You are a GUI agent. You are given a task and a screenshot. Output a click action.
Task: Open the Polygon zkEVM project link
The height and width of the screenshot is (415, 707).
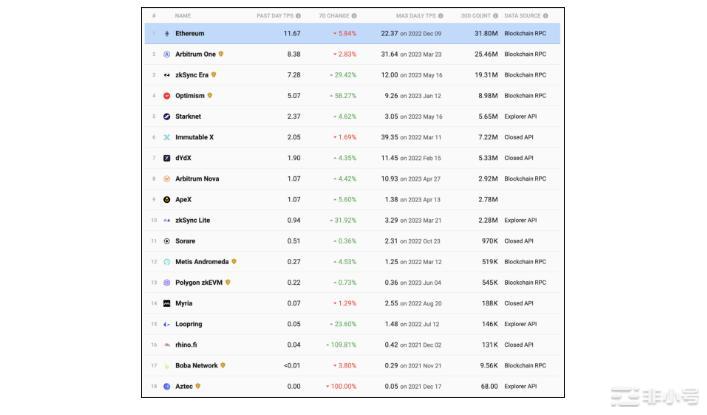[x=199, y=283]
